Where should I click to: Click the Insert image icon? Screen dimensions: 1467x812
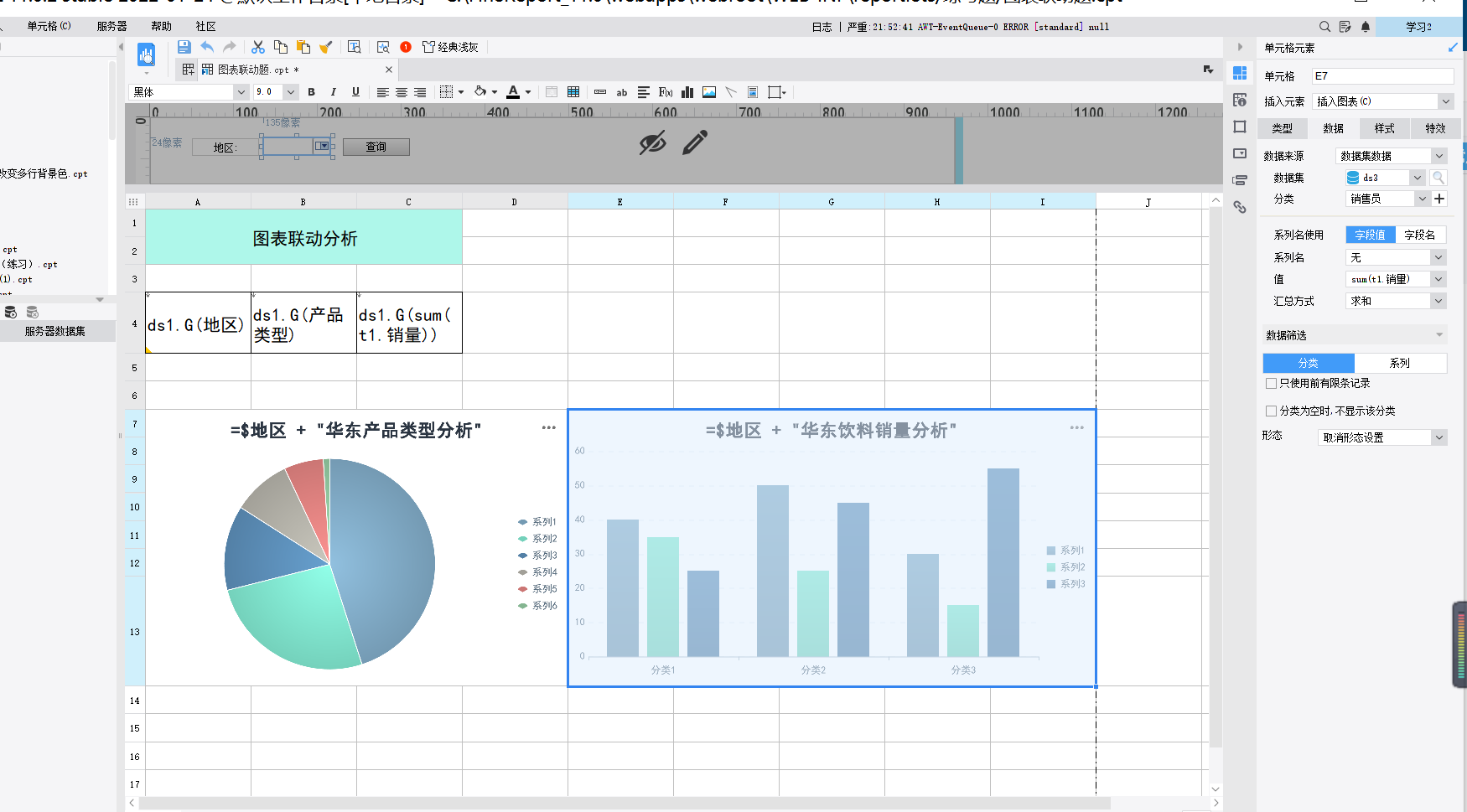pyautogui.click(x=709, y=92)
